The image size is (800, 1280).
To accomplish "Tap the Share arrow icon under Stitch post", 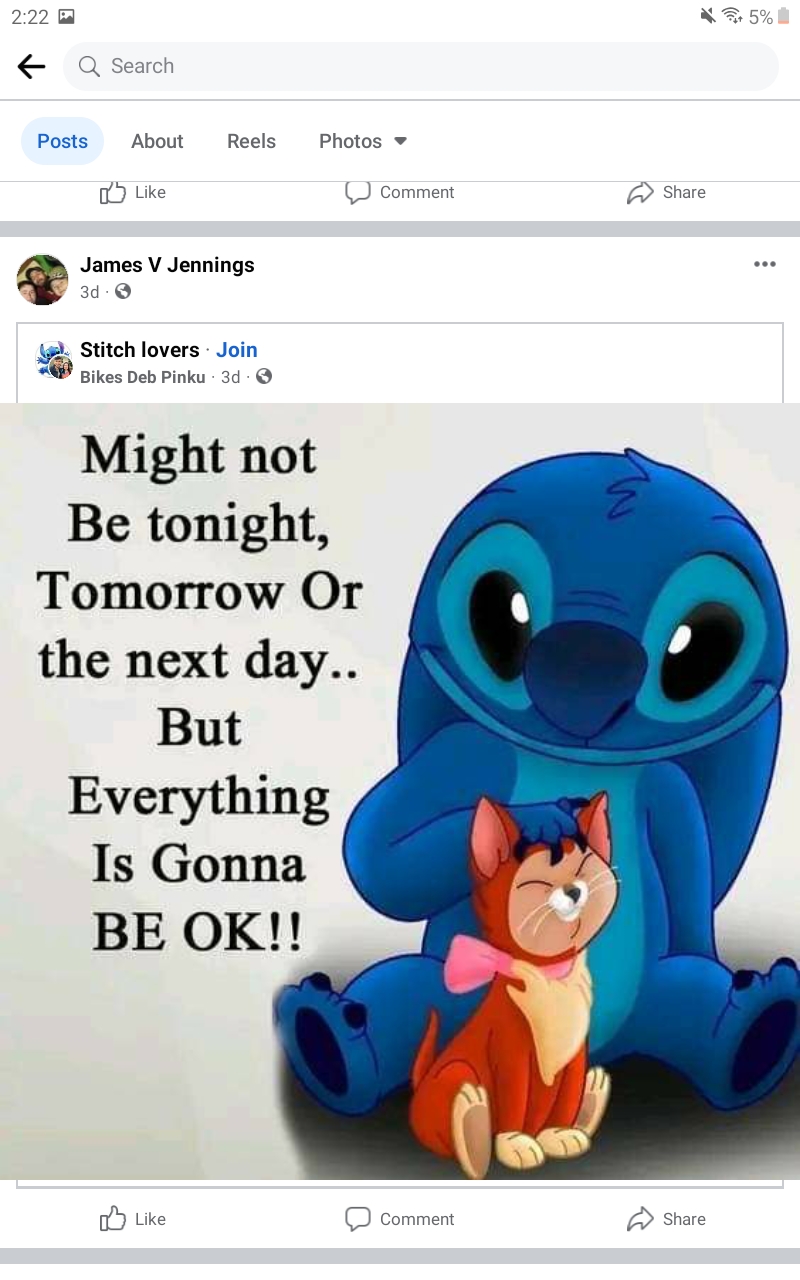I will coord(640,1219).
